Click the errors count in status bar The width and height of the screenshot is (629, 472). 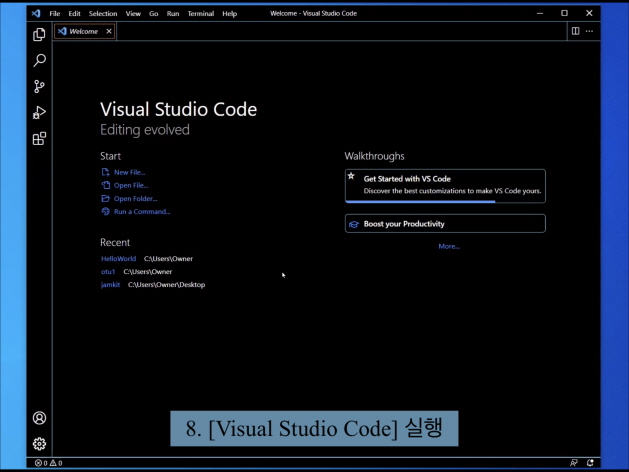pyautogui.click(x=41, y=463)
